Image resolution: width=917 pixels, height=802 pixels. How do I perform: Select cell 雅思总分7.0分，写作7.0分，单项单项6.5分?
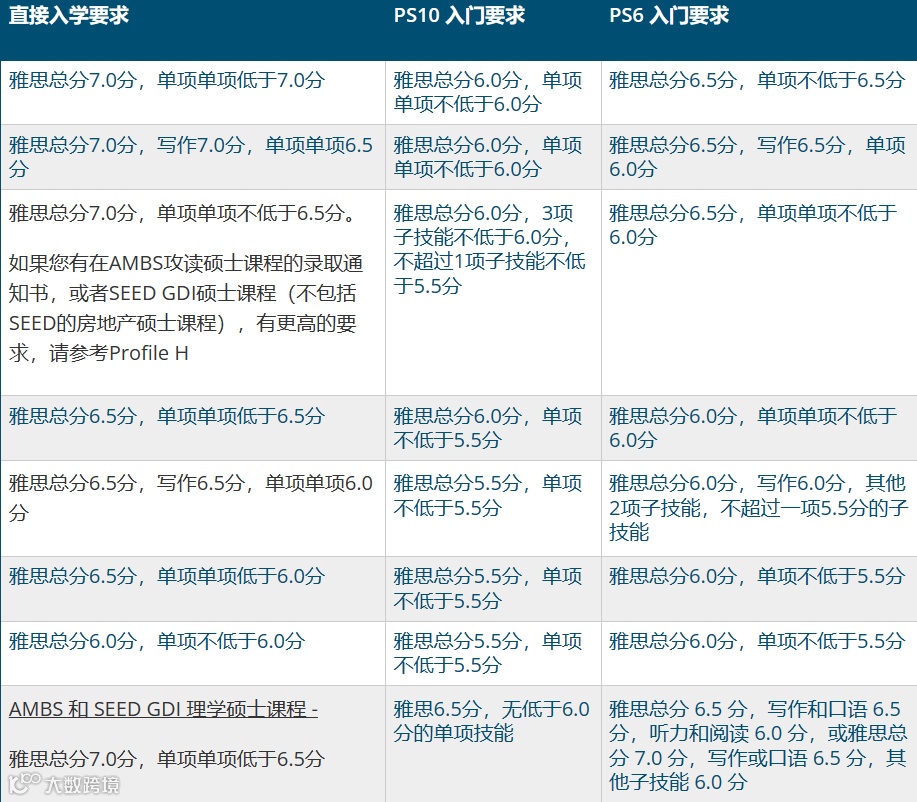[x=193, y=157]
